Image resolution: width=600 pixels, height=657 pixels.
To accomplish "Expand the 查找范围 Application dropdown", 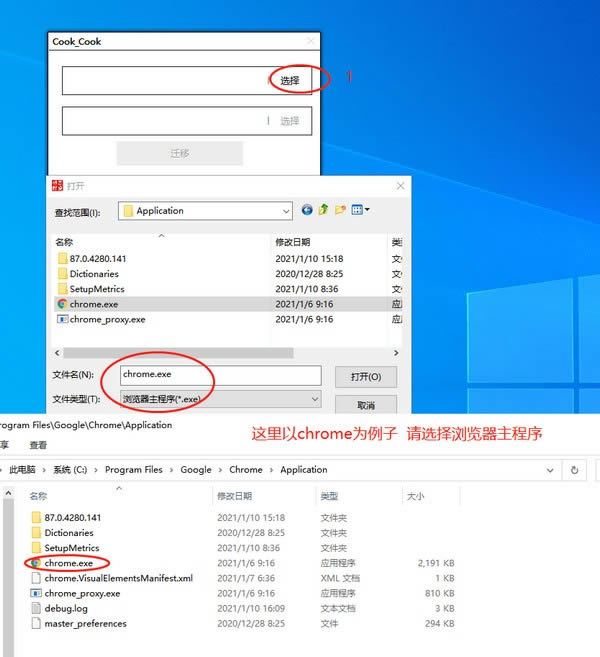I will (285, 211).
